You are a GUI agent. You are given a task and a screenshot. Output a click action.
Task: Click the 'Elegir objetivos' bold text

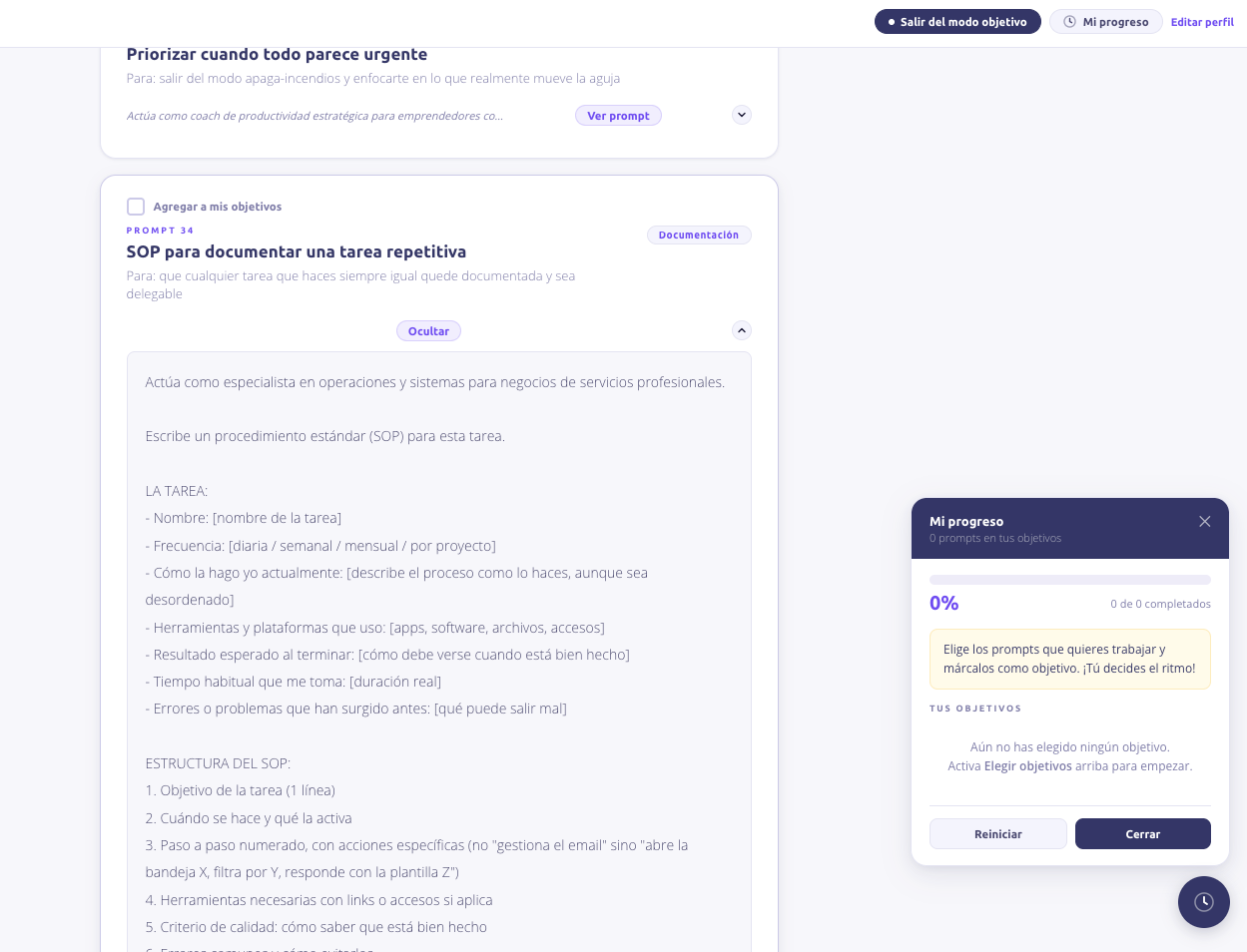coord(1027,766)
